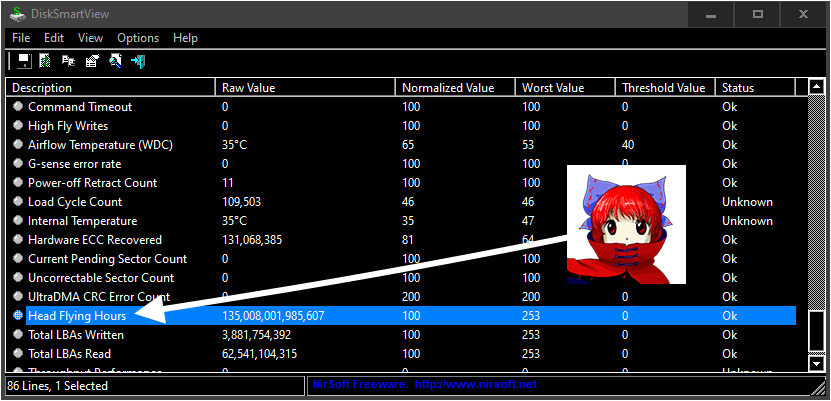Open the Help menu
The height and width of the screenshot is (401, 831).
(x=185, y=38)
